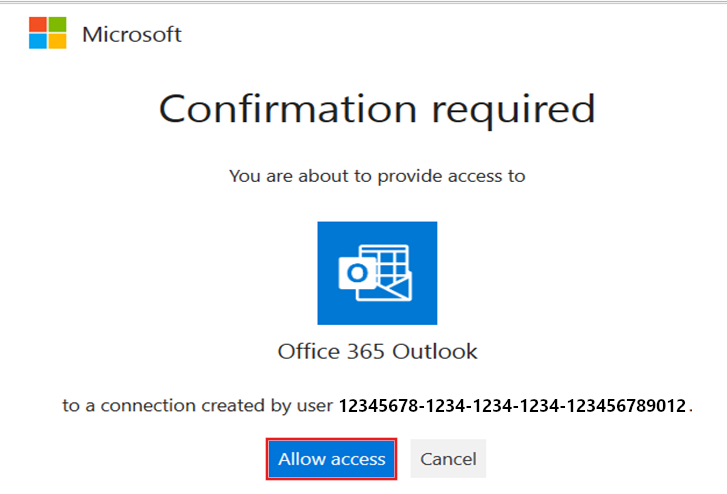Click 'to a connection created by user' text
This screenshot has width=727, height=494.
point(198,406)
